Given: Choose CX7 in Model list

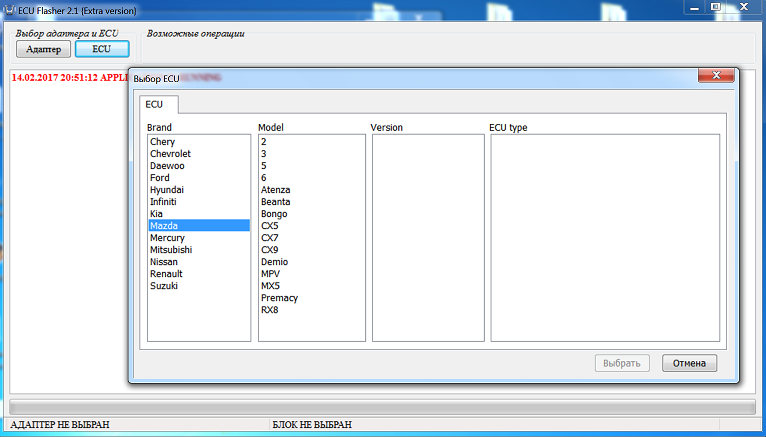Looking at the screenshot, I should 312,238.
